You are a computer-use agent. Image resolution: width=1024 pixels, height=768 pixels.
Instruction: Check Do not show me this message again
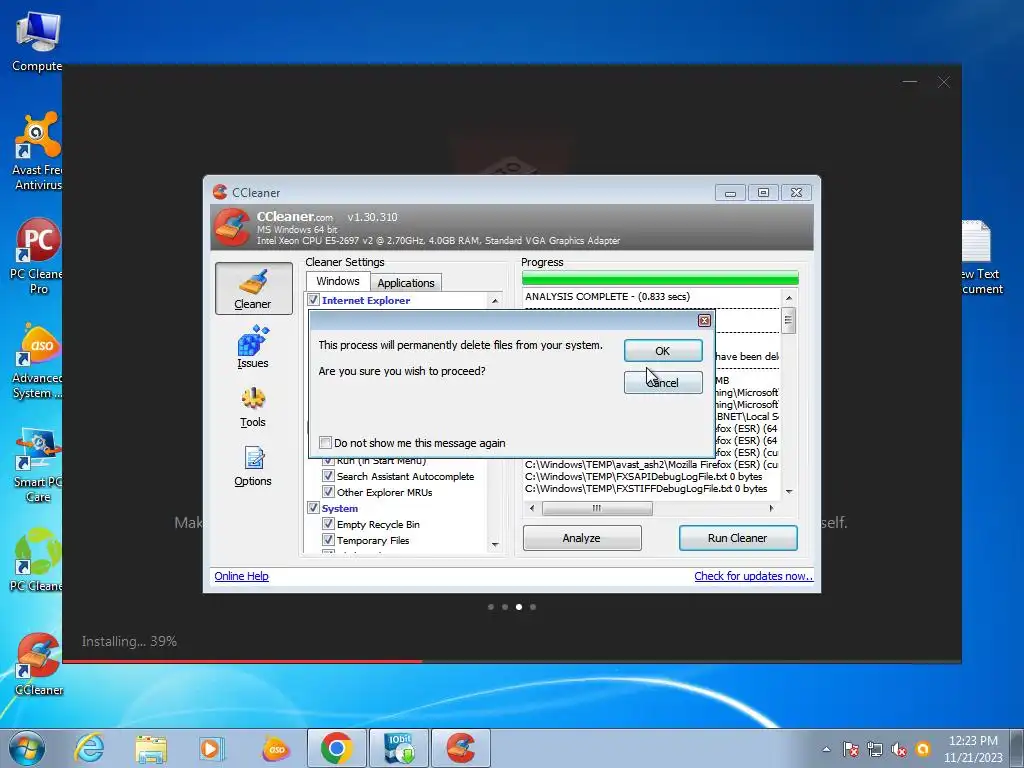[325, 443]
